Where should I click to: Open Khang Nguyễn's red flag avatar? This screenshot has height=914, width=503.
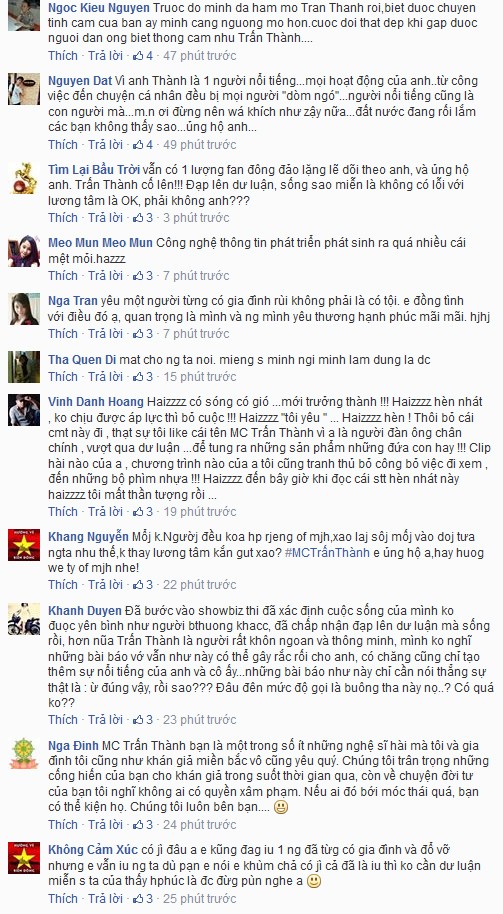point(24,545)
